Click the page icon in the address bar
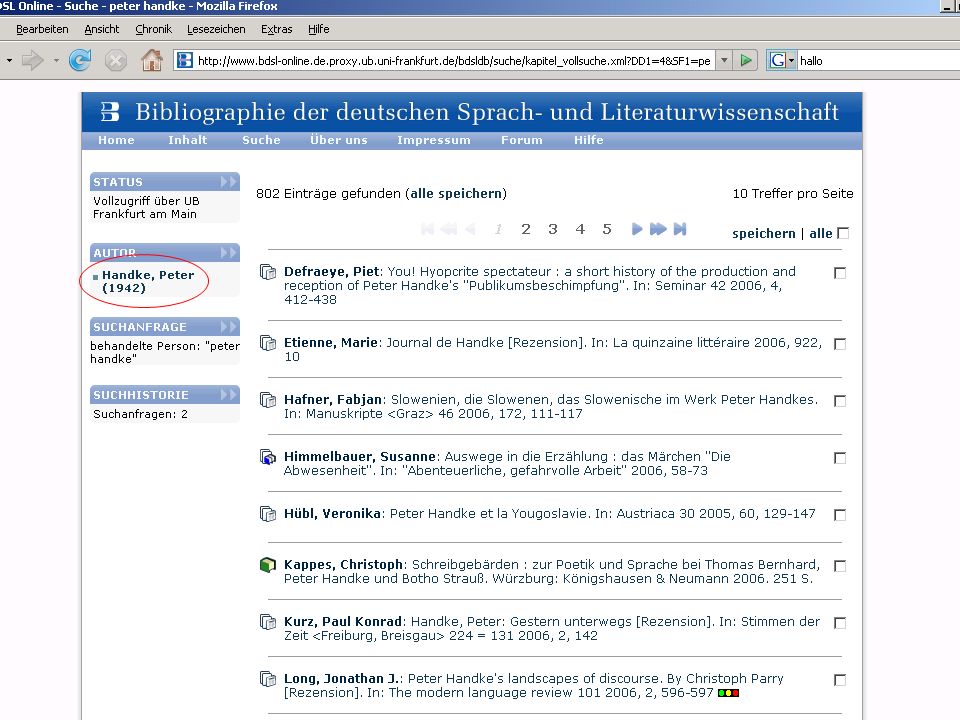Screen dimensions: 960x720 pos(184,60)
